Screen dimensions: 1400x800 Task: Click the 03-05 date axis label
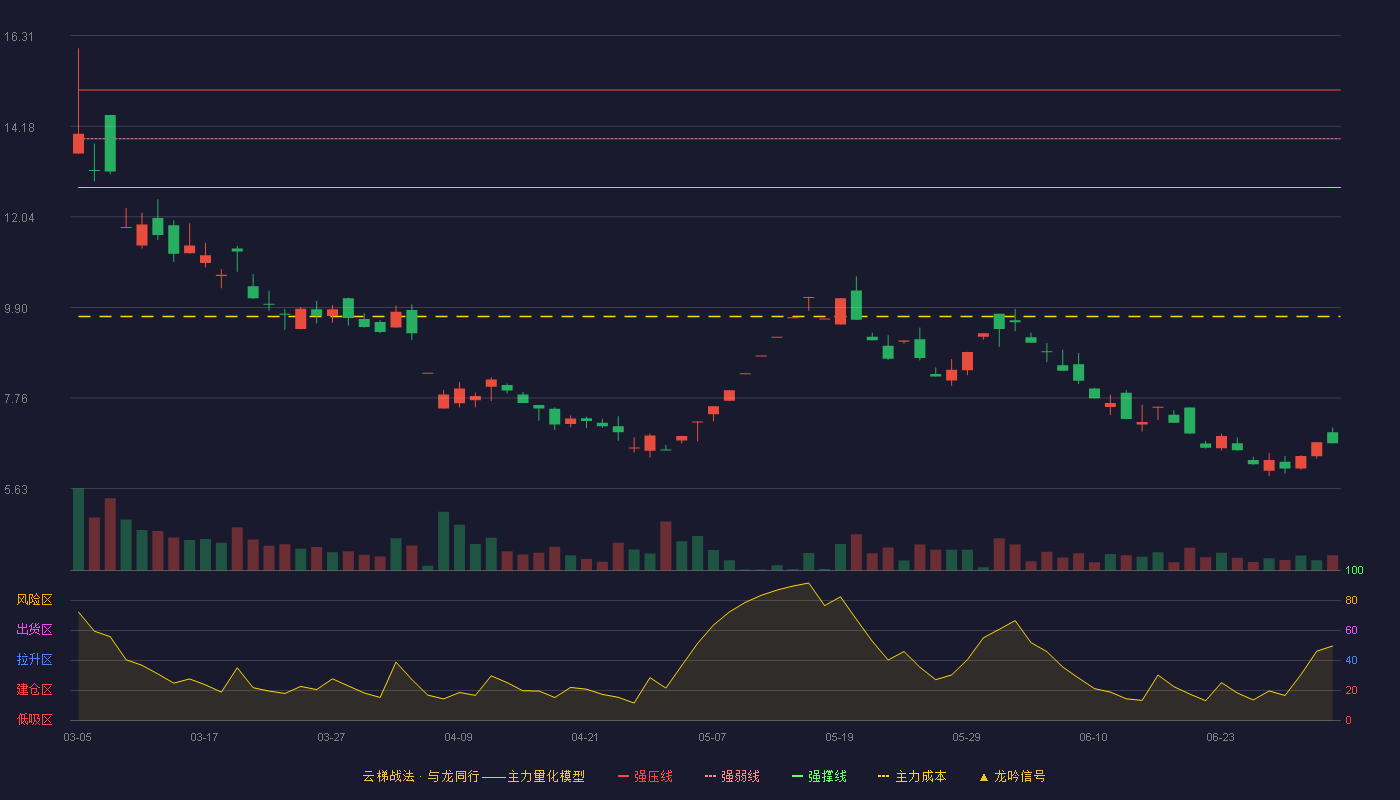pos(78,737)
